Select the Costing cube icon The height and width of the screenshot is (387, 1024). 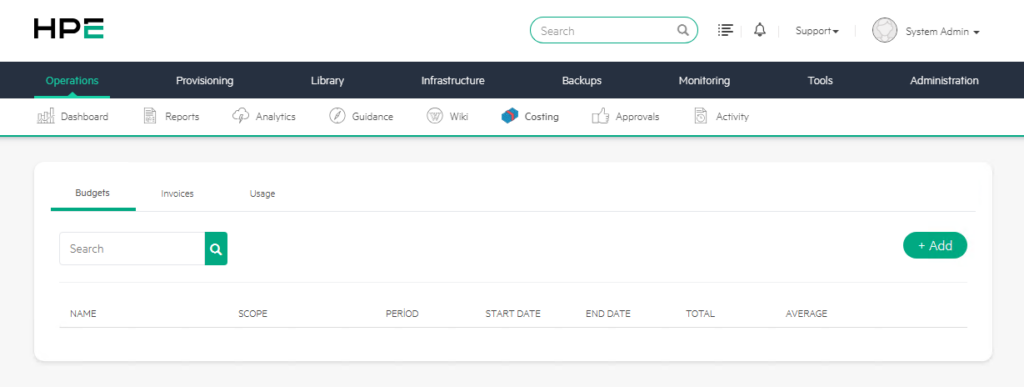(510, 117)
